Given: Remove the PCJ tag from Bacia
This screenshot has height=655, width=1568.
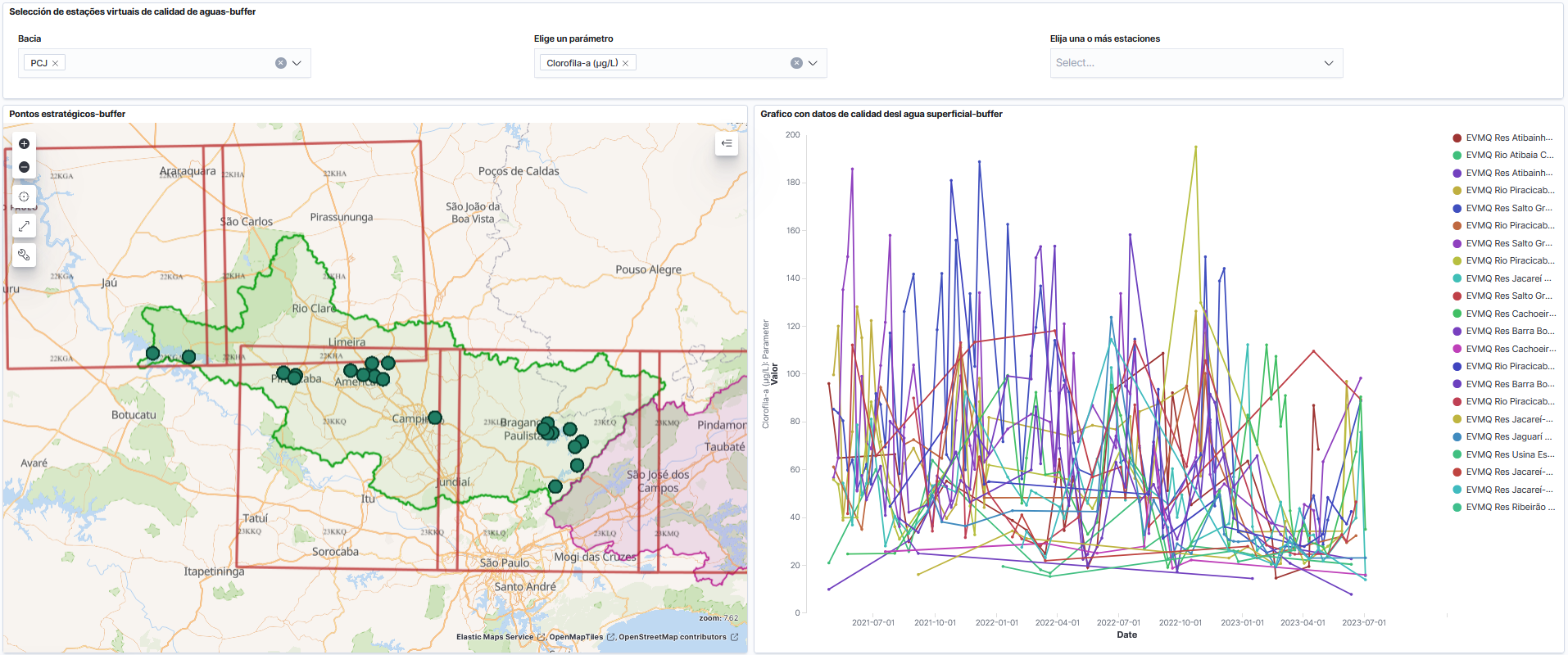Looking at the screenshot, I should point(56,63).
